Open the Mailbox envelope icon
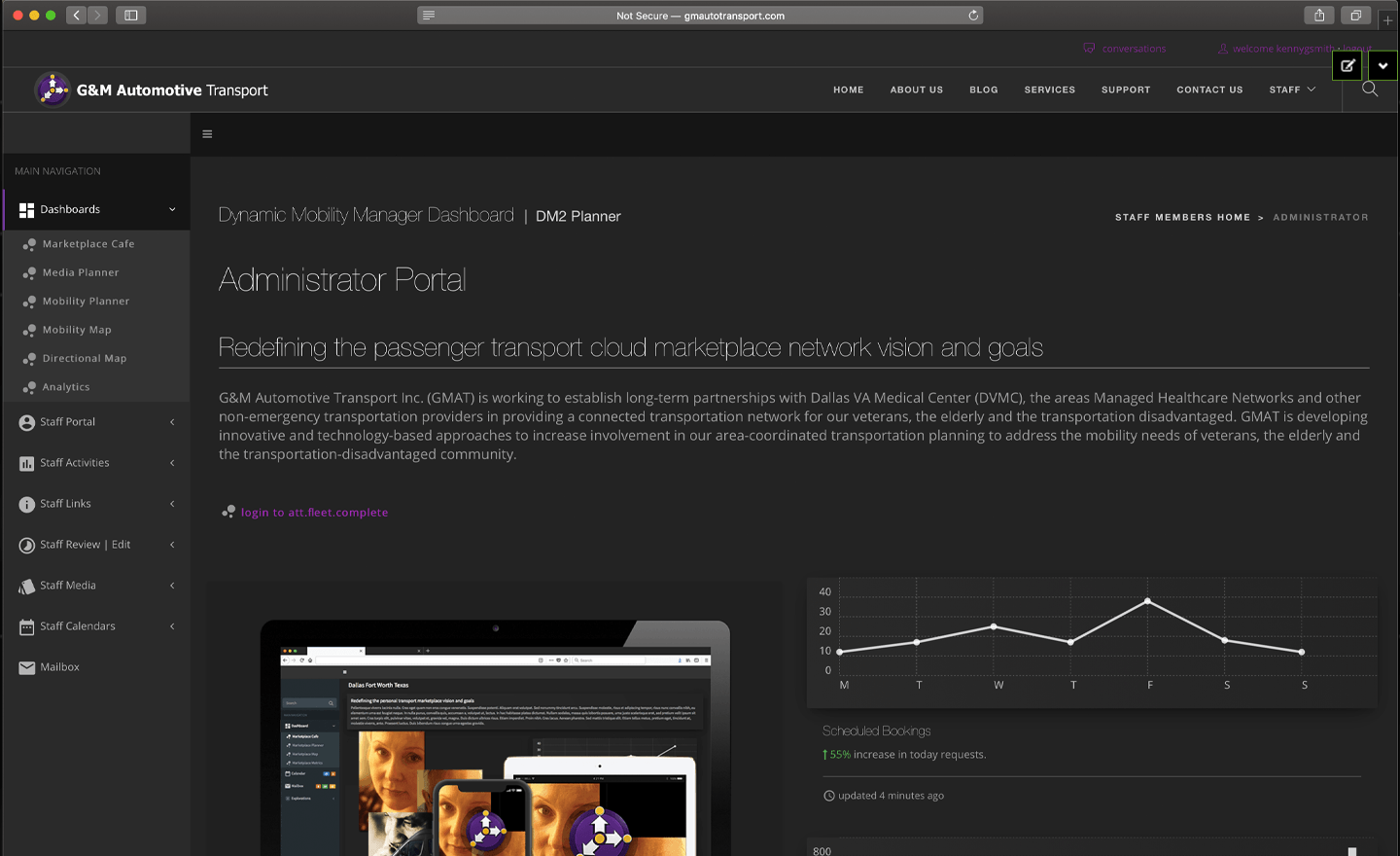 coord(27,667)
